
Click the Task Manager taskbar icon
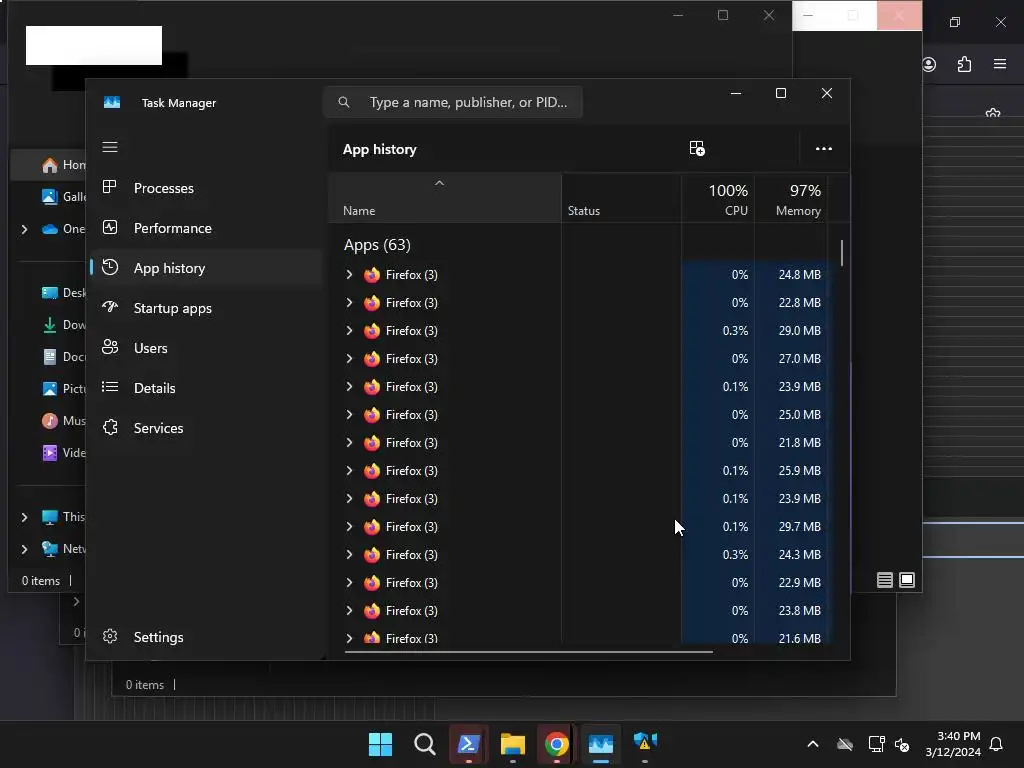point(601,744)
